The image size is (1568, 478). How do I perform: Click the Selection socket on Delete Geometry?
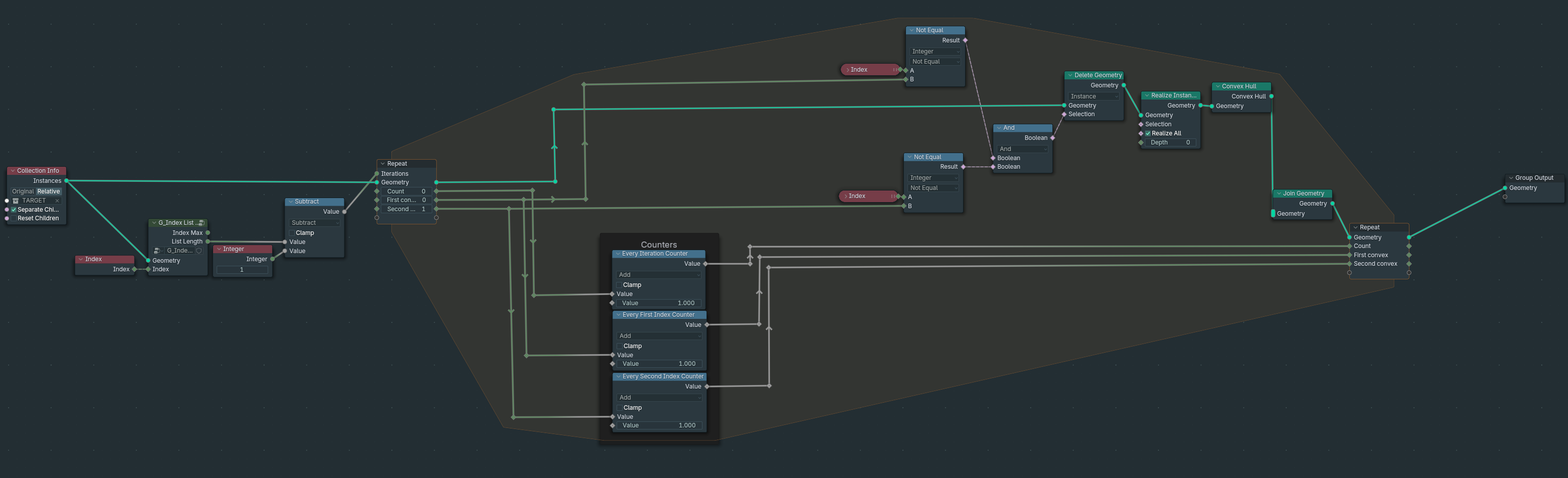[1064, 115]
